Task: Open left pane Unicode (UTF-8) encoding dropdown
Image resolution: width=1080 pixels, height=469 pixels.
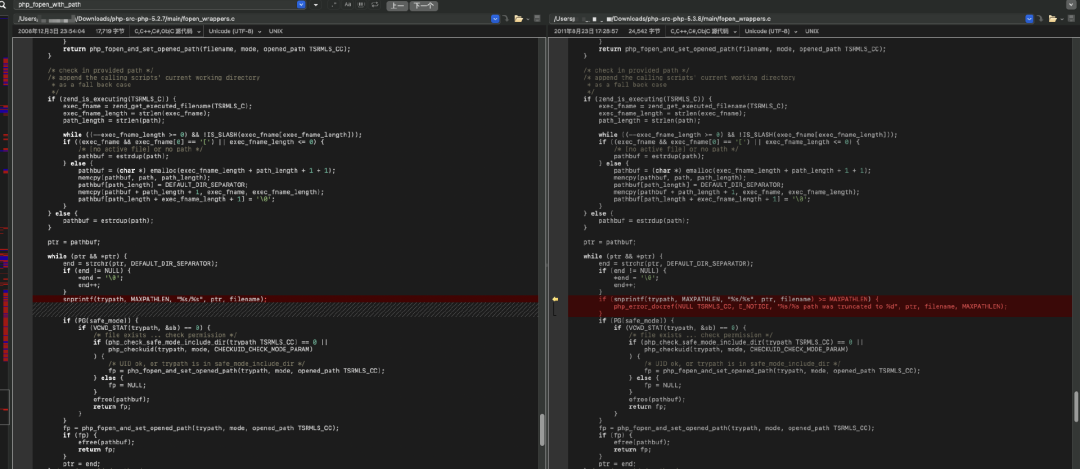Action: (x=233, y=31)
